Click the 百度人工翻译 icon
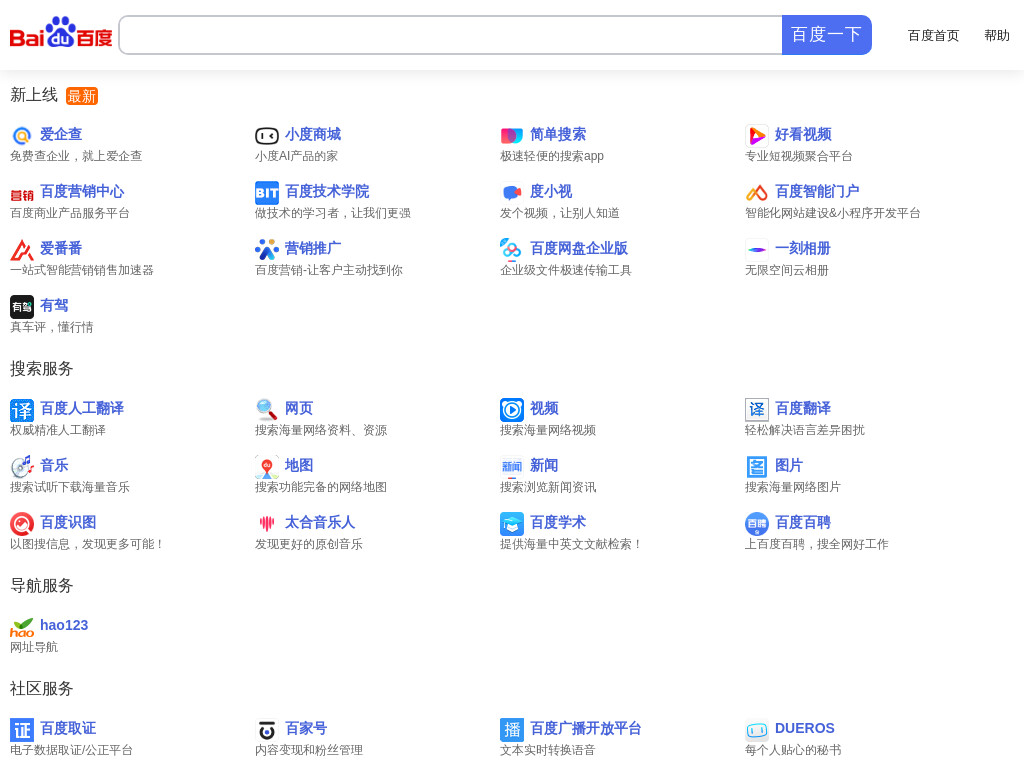 pos(22,410)
